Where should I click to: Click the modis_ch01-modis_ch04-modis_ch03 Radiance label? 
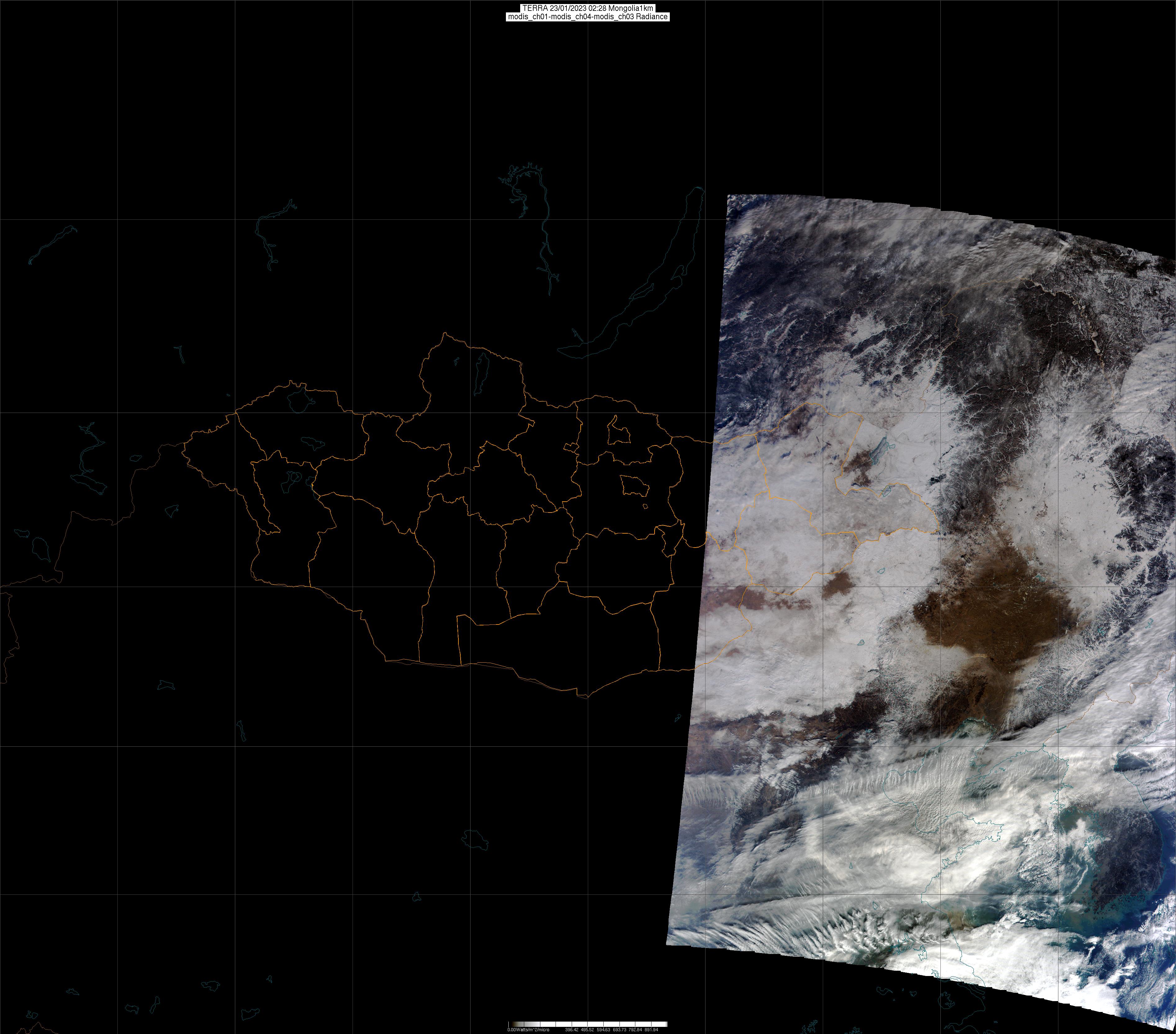(588, 17)
